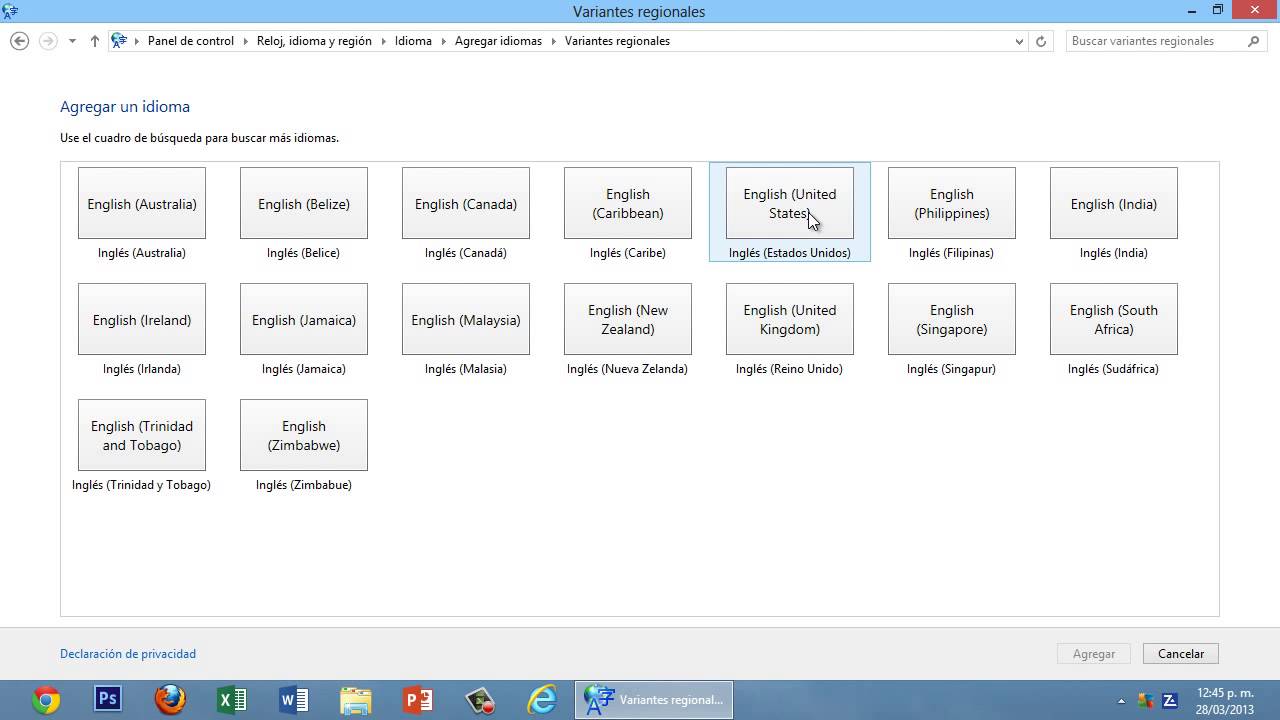Click the search magnifier icon
The image size is (1280, 720).
coord(1253,41)
